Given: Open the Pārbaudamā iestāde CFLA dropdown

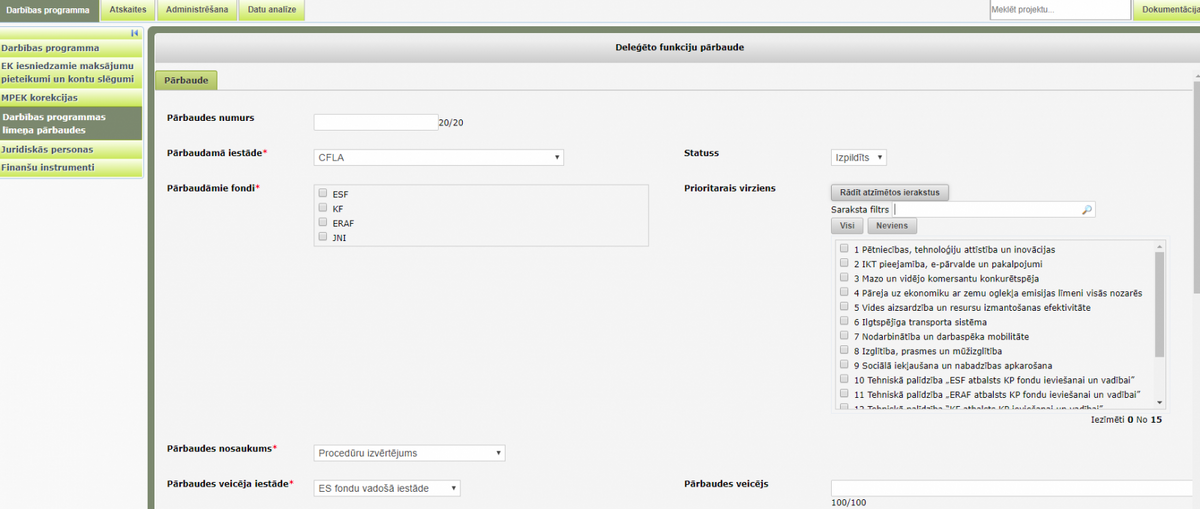Looking at the screenshot, I should click(439, 157).
